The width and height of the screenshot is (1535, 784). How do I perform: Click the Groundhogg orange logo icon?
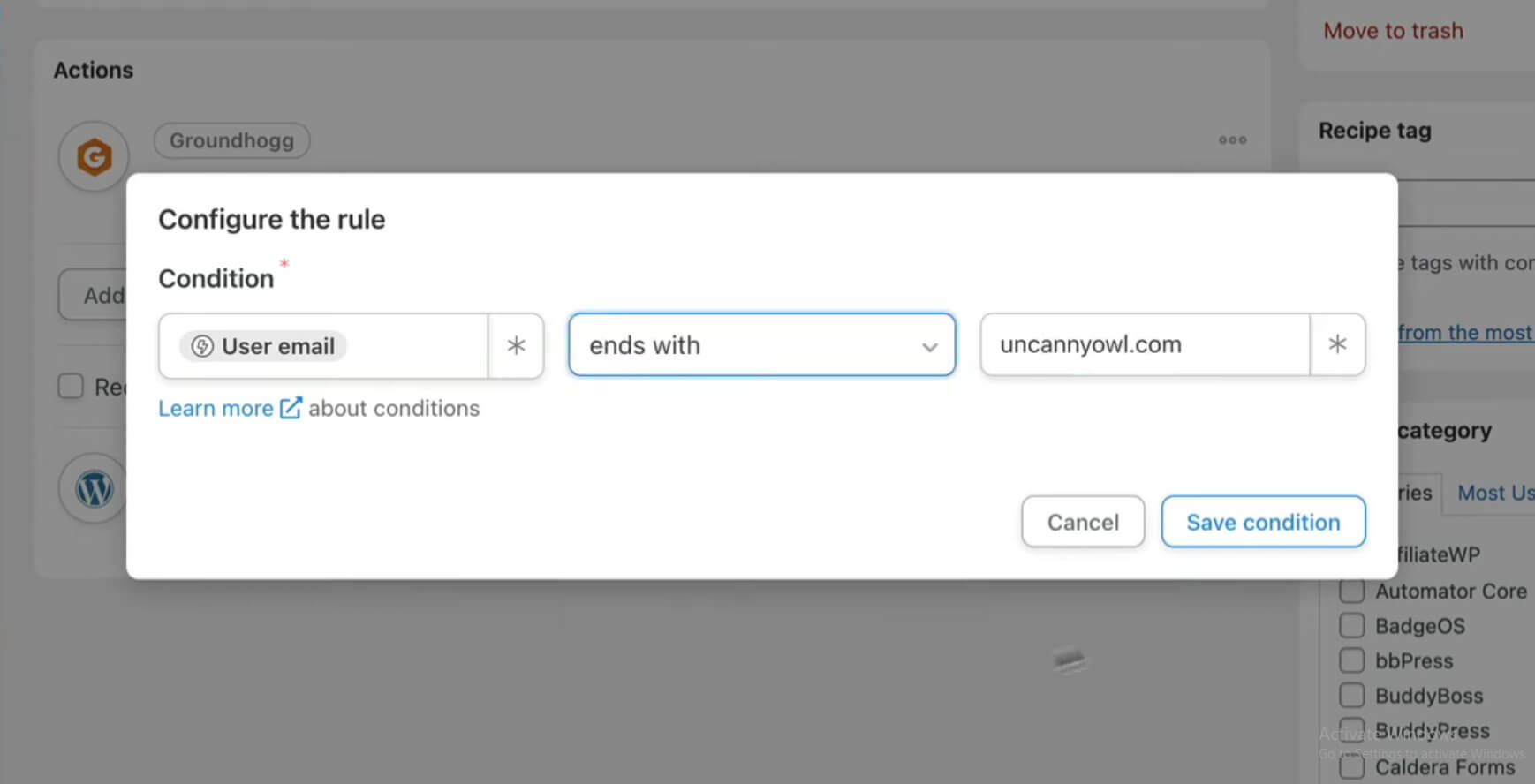tap(94, 157)
